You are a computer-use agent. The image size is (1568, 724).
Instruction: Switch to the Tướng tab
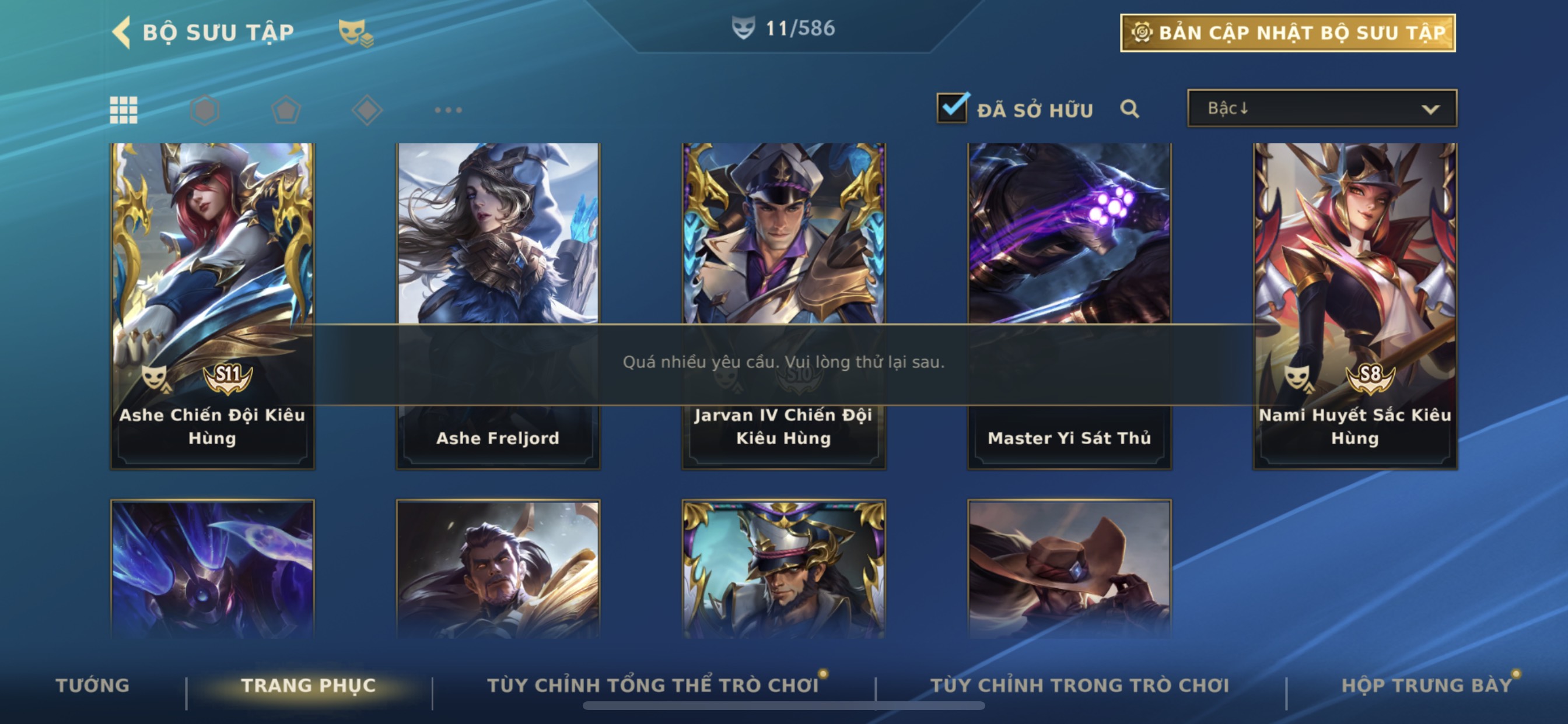click(93, 685)
